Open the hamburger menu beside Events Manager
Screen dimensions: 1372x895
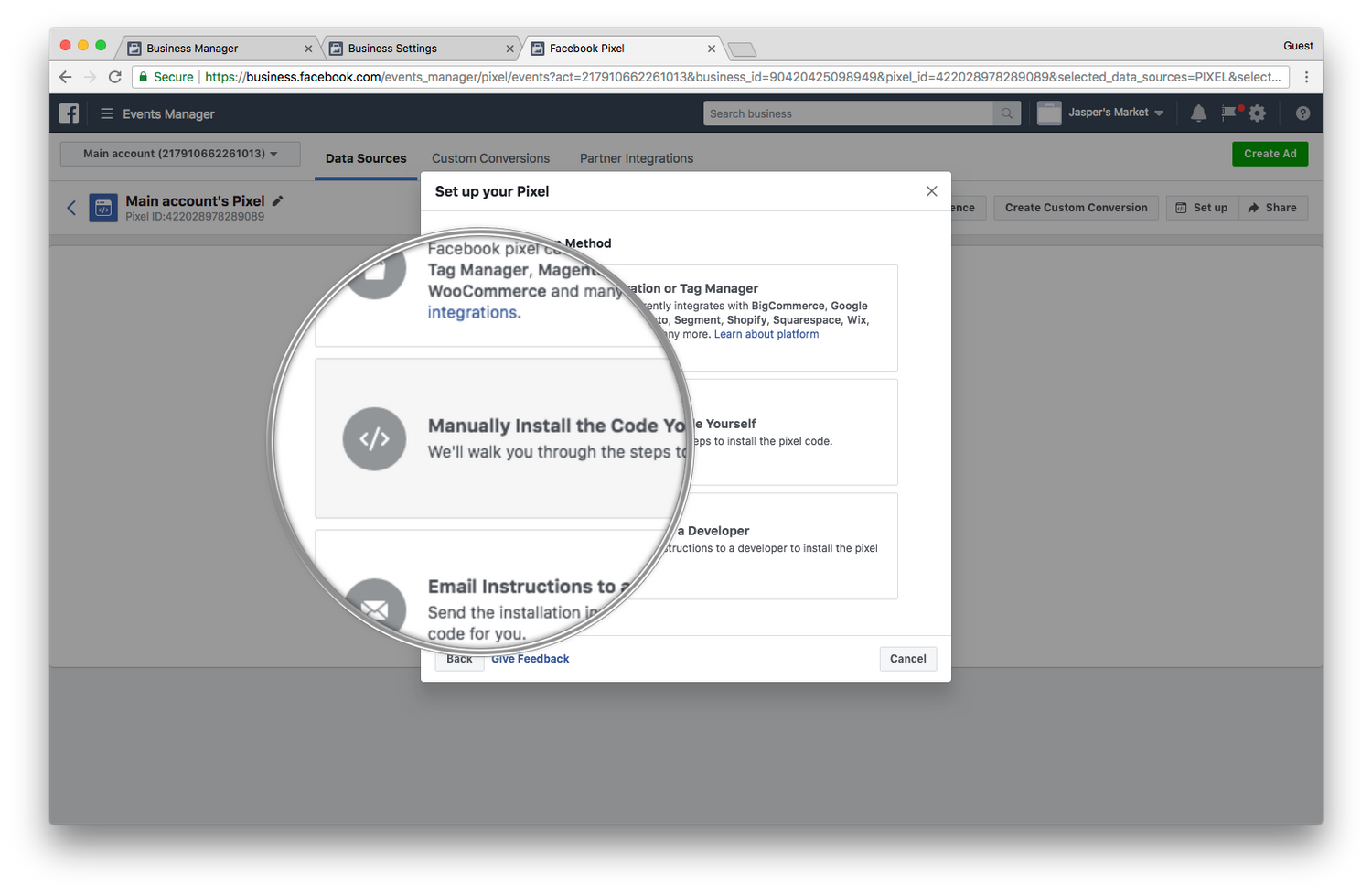(107, 113)
